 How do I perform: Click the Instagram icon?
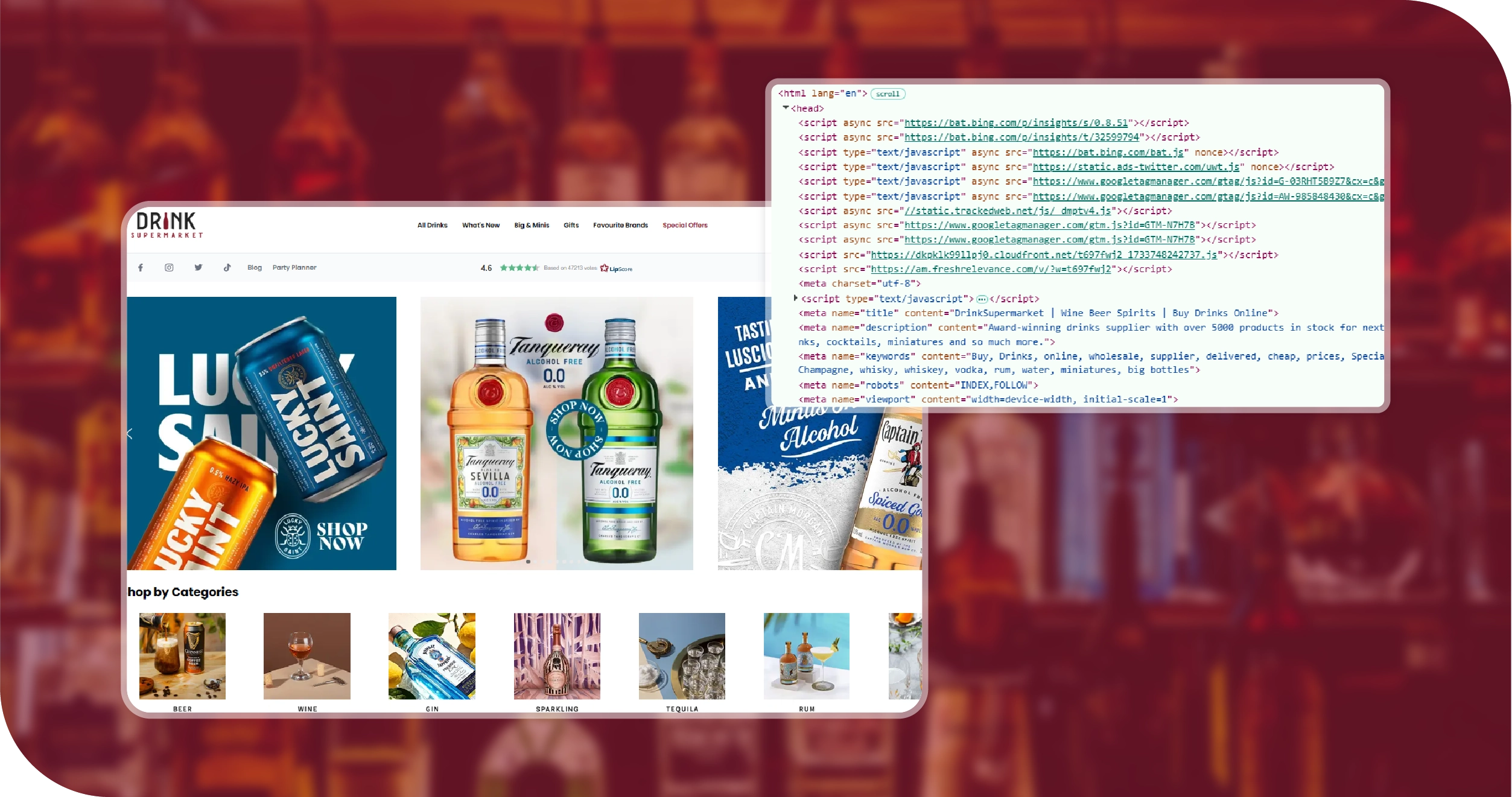pyautogui.click(x=170, y=267)
